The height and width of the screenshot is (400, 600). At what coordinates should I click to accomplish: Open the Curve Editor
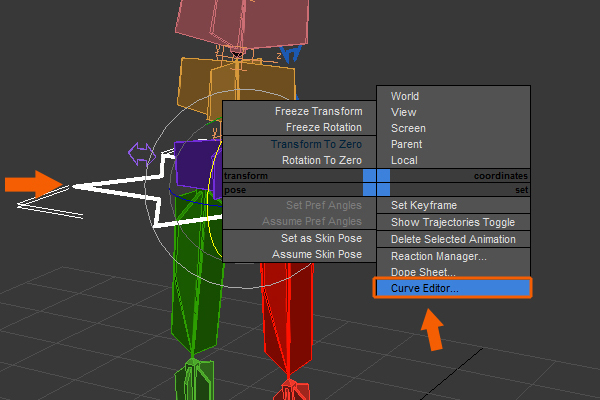pos(453,288)
